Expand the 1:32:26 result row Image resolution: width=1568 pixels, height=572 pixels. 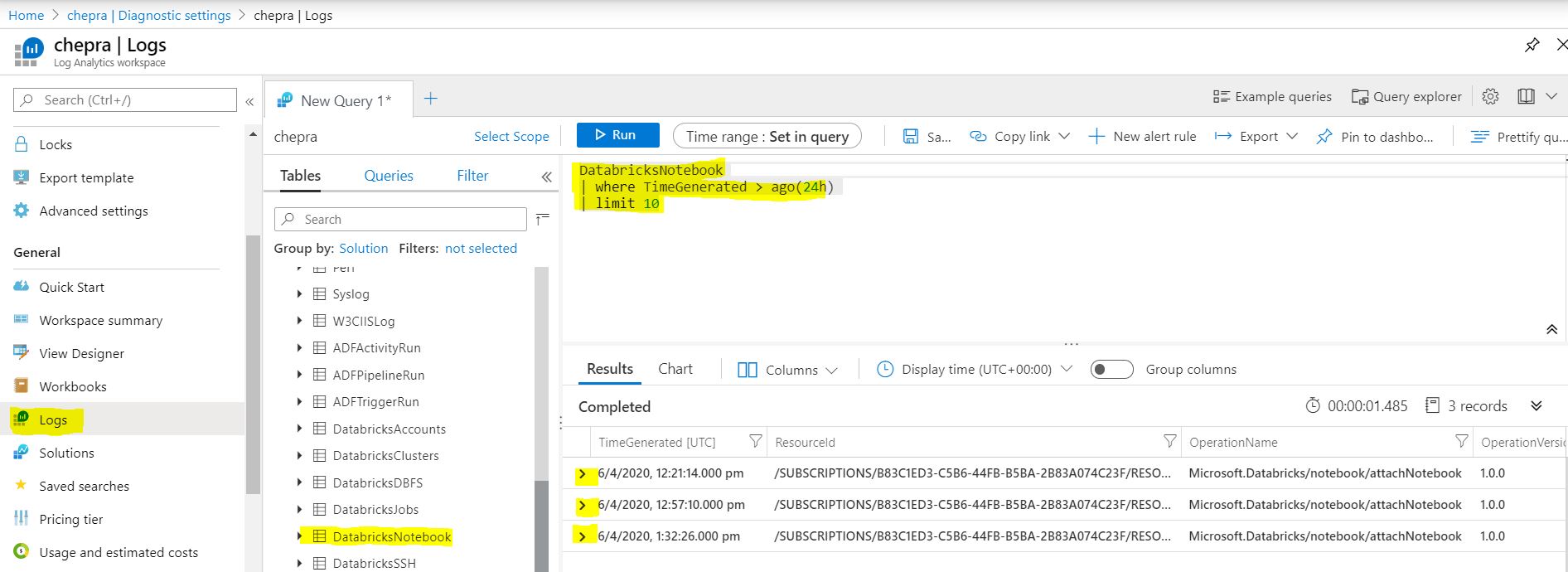pyautogui.click(x=583, y=536)
